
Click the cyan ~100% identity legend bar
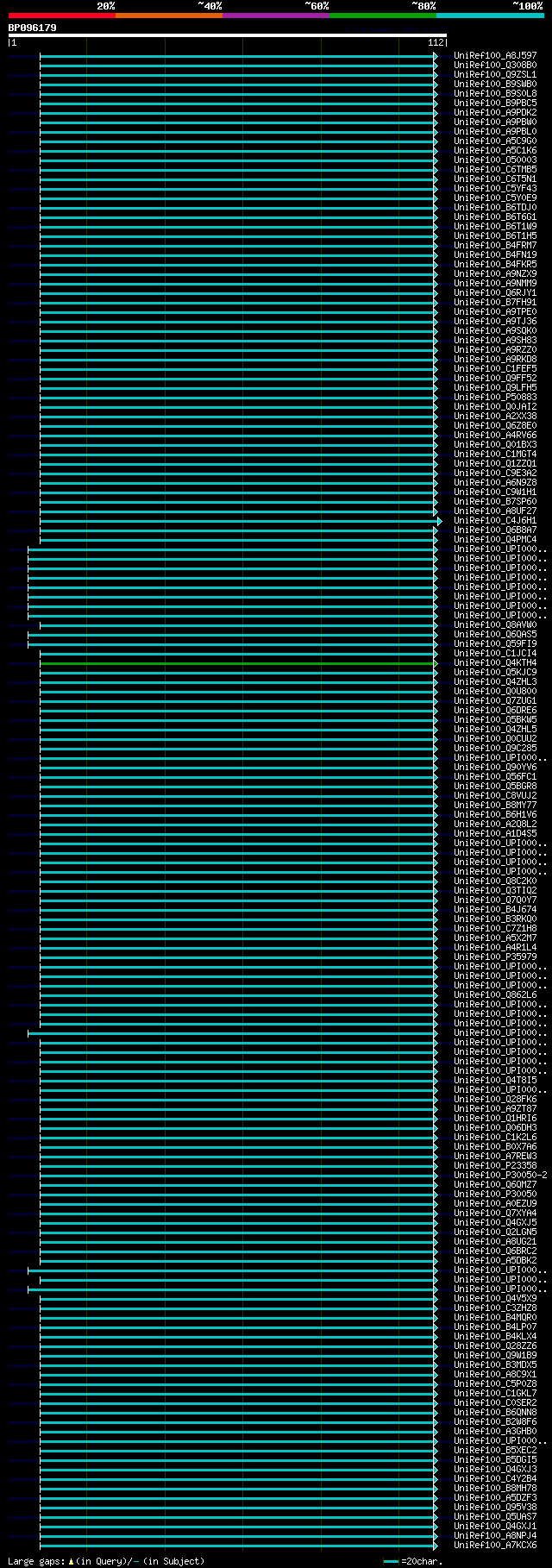click(490, 16)
